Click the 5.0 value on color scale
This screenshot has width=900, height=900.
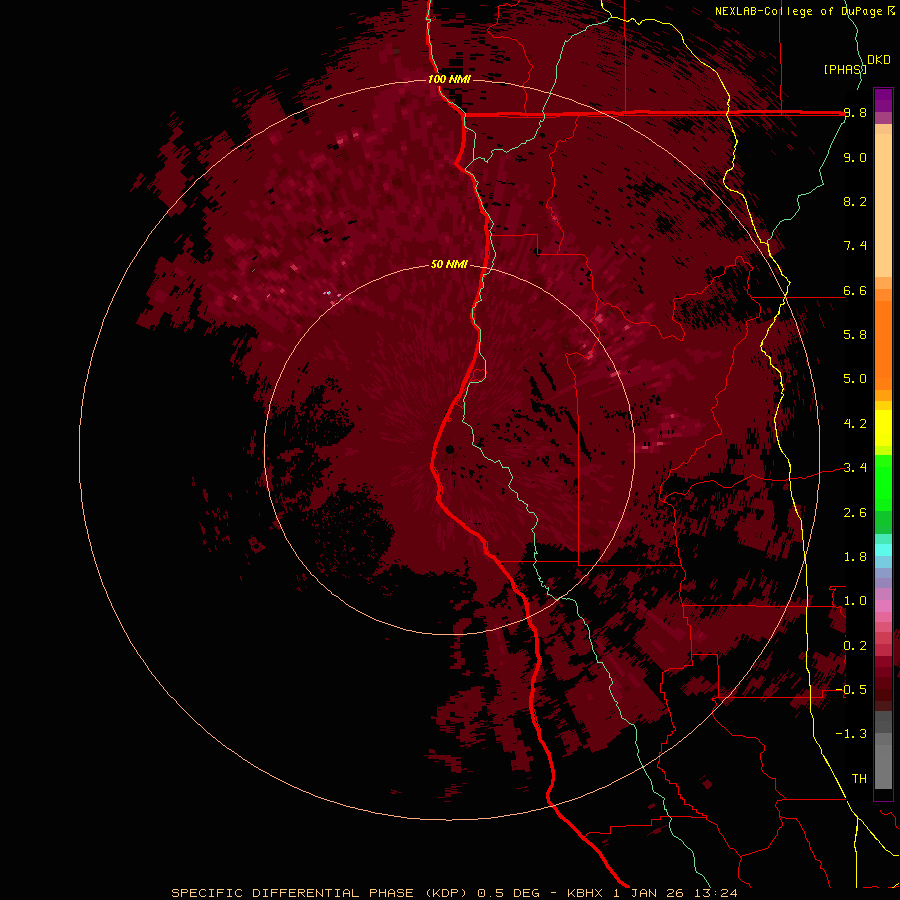[x=855, y=379]
